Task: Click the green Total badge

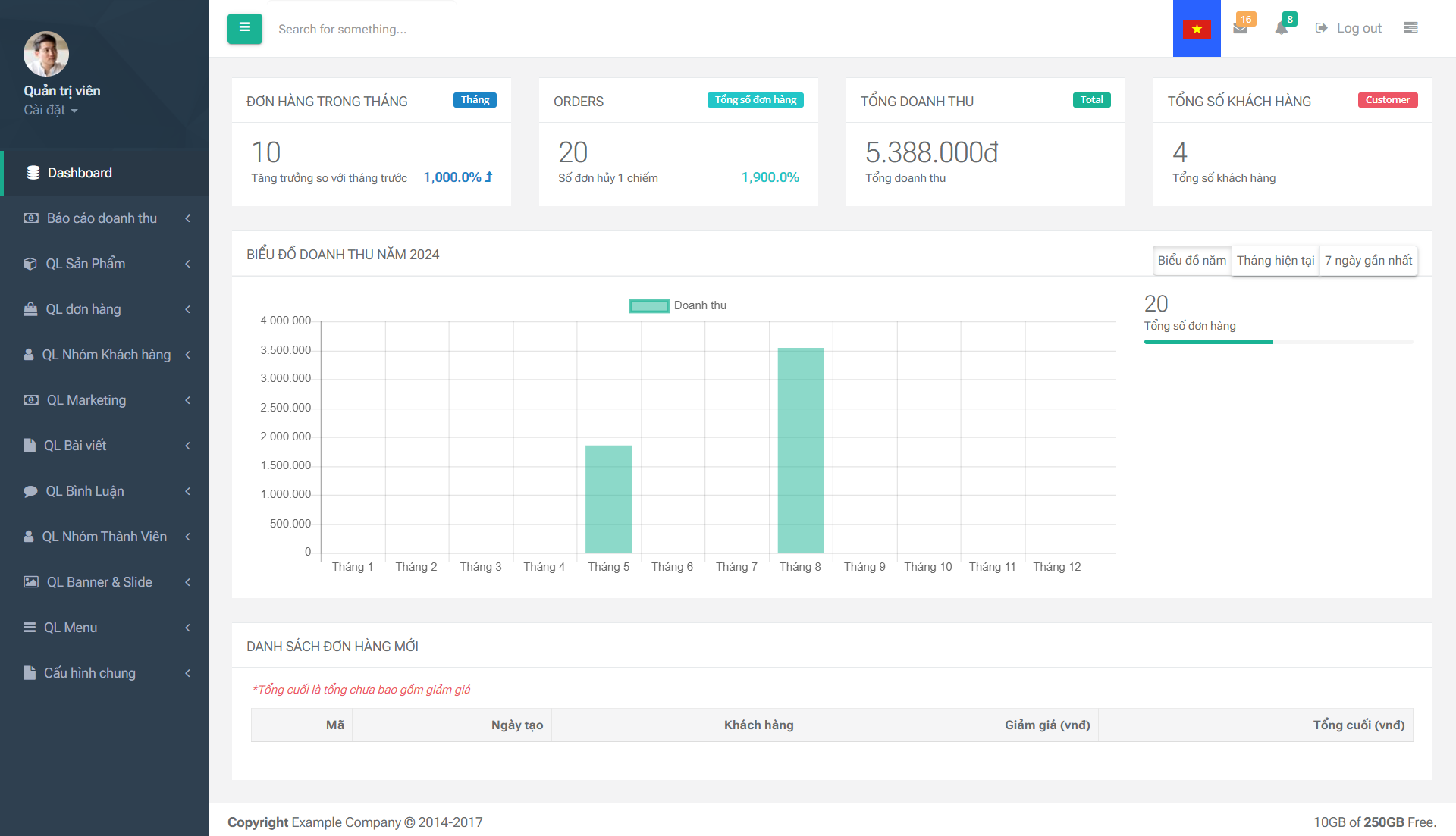Action: tap(1091, 100)
